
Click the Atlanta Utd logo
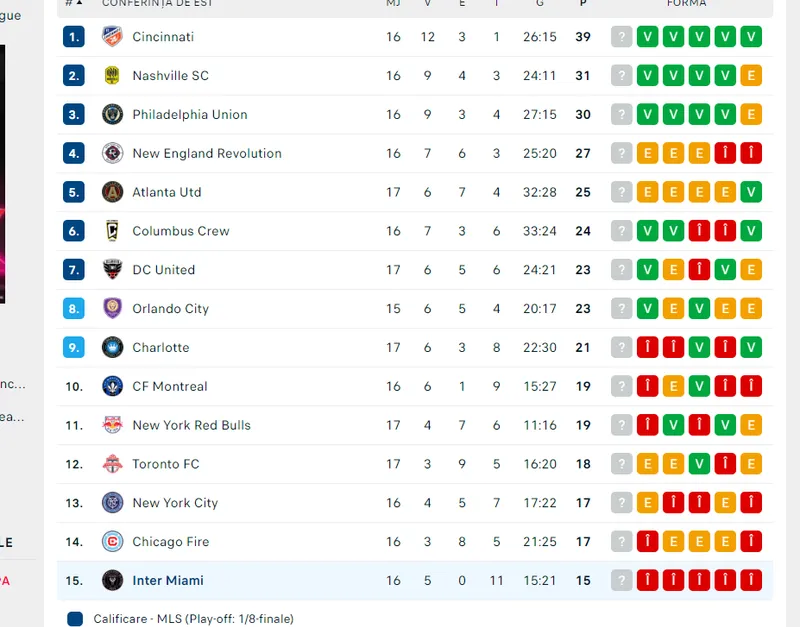(x=112, y=192)
